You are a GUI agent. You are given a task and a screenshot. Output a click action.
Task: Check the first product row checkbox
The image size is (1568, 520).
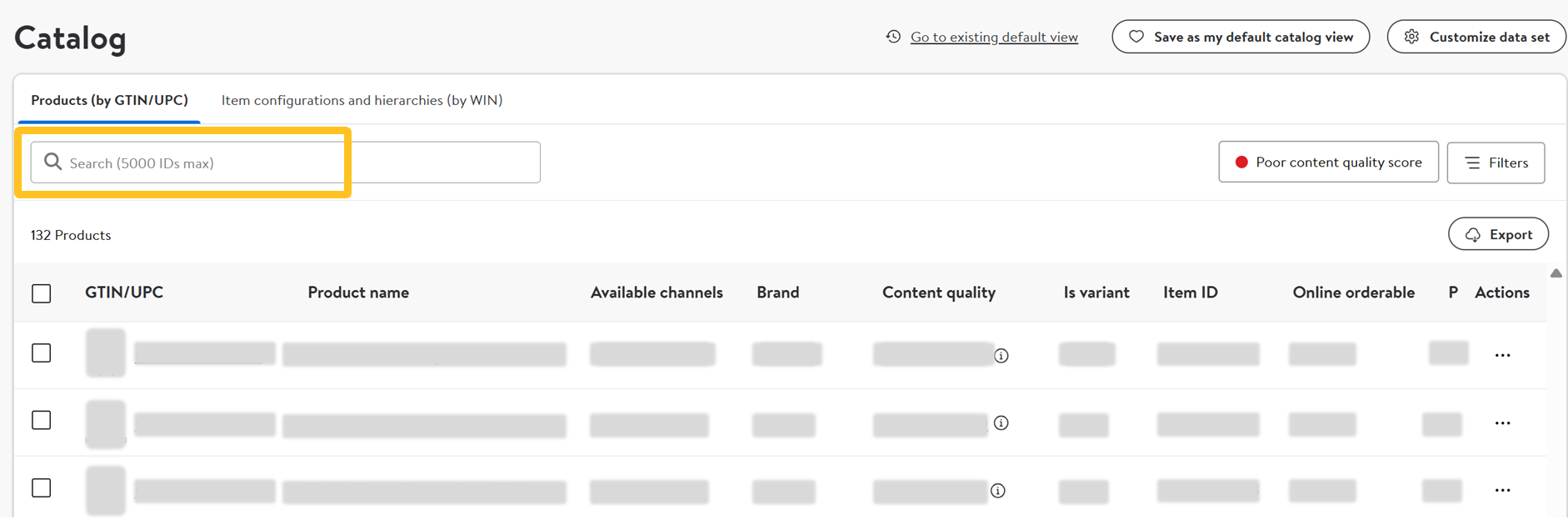coord(42,353)
